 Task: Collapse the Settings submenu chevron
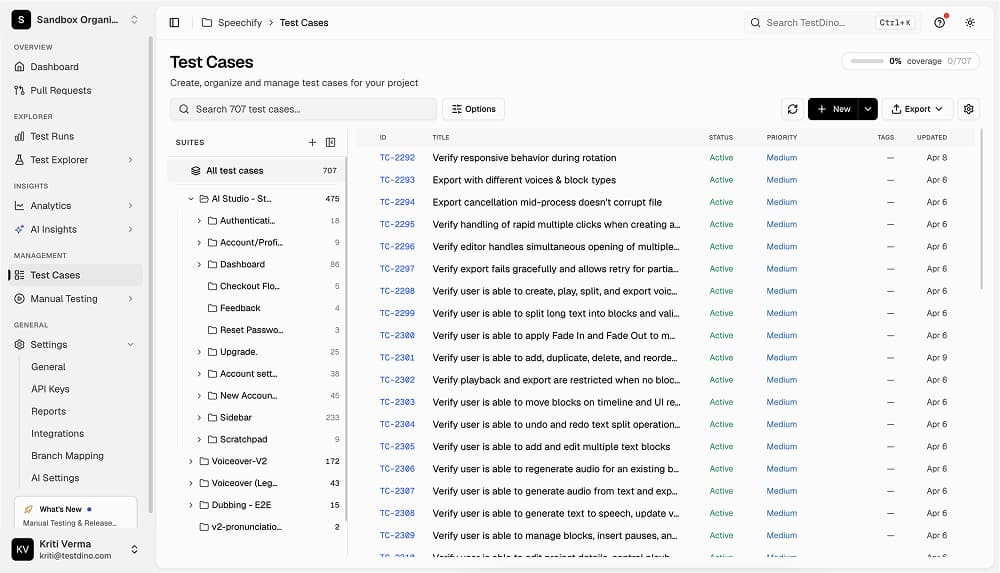pos(130,345)
